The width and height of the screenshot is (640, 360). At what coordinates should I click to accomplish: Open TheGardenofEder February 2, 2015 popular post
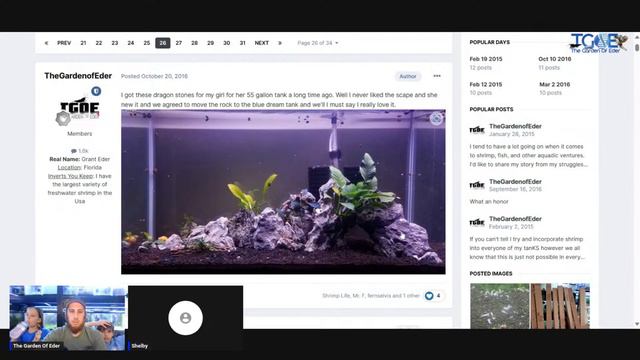(x=515, y=219)
